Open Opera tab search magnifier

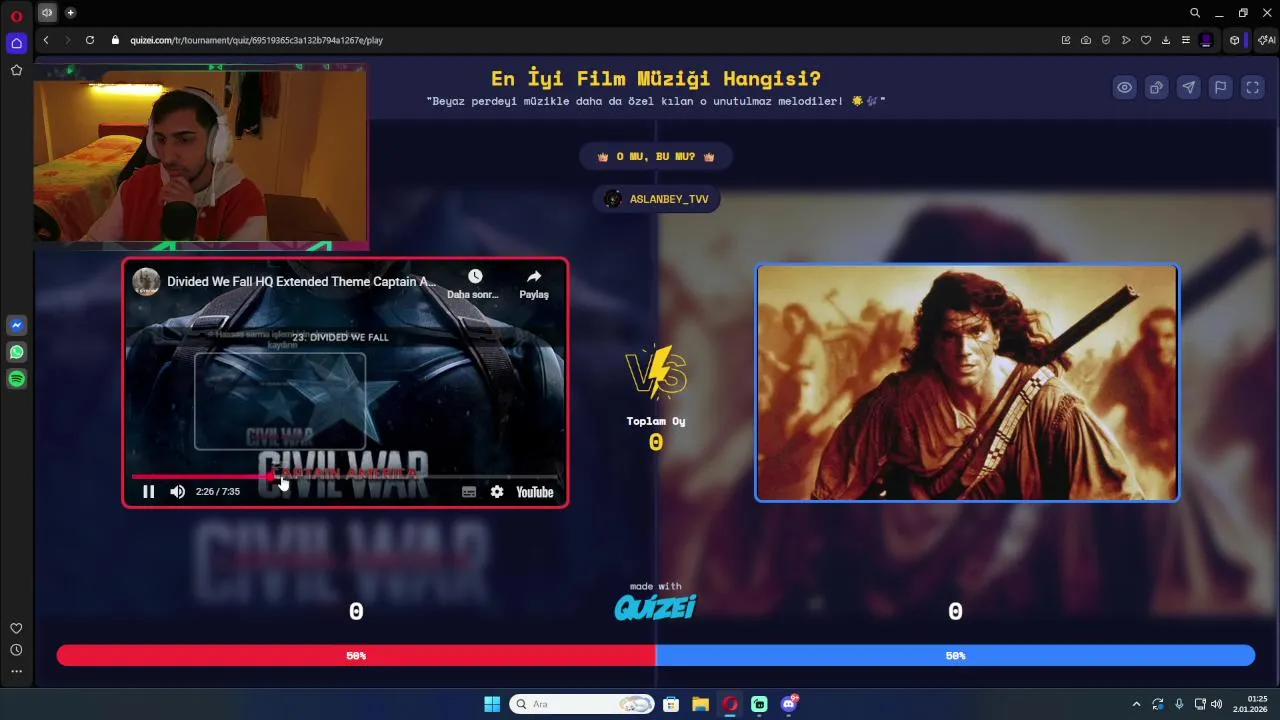1195,13
